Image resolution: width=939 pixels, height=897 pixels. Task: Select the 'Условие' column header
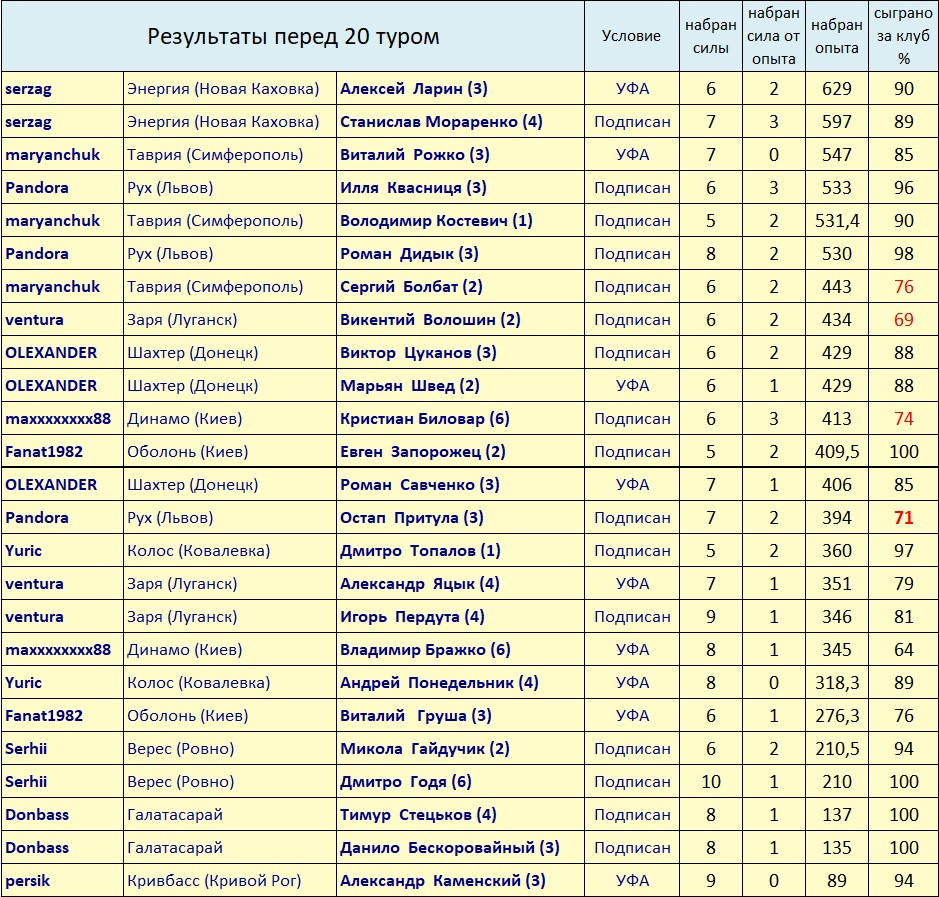point(631,36)
